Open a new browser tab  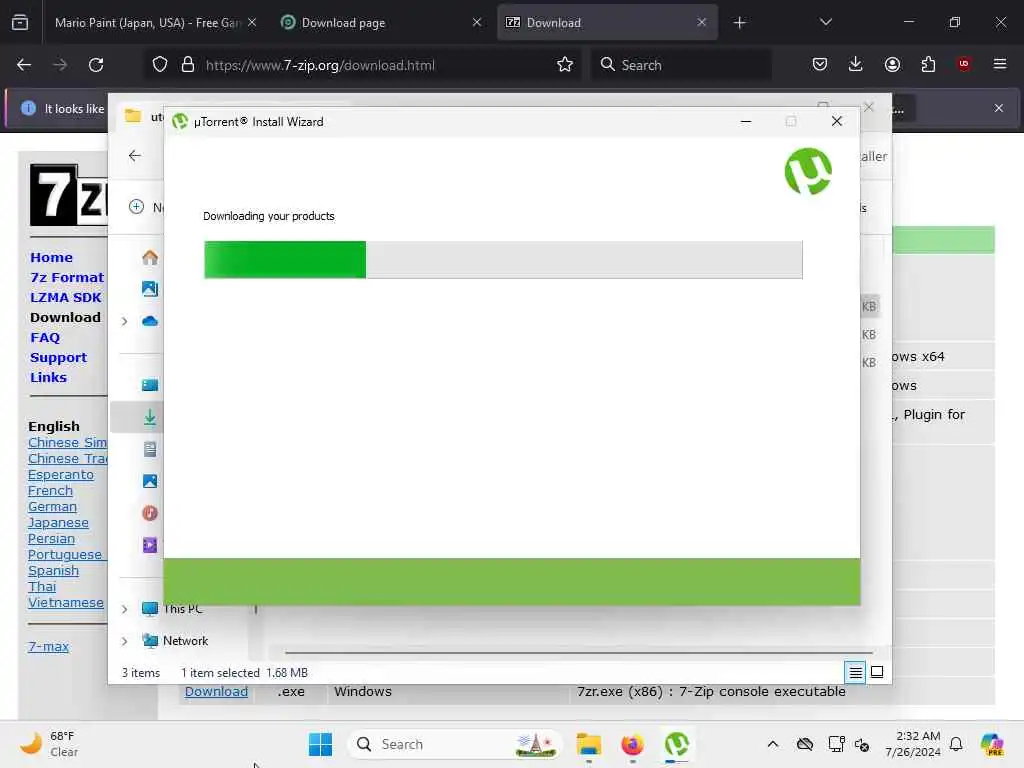(739, 23)
